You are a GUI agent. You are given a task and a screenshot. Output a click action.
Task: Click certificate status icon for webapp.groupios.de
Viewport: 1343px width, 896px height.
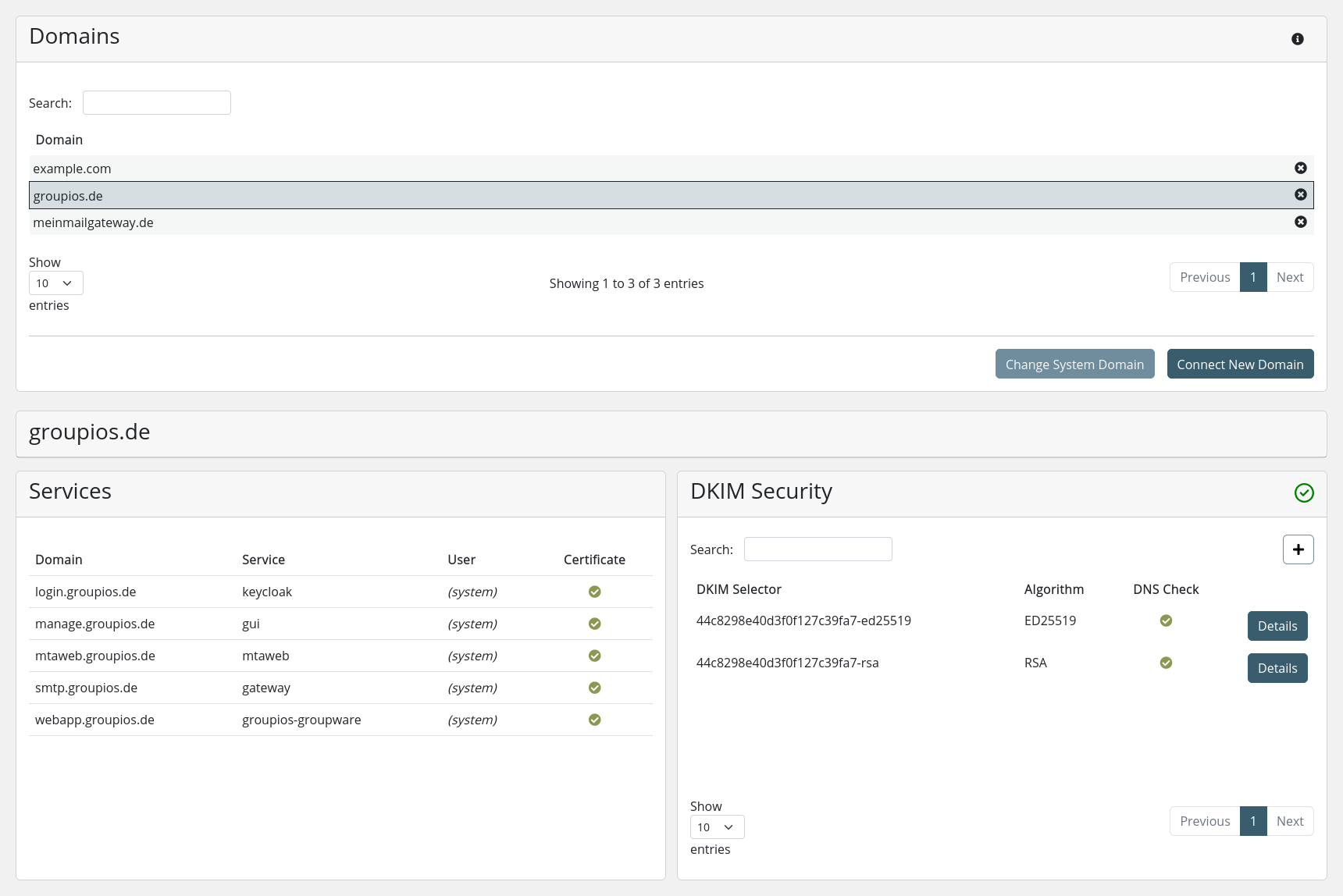[x=594, y=720]
